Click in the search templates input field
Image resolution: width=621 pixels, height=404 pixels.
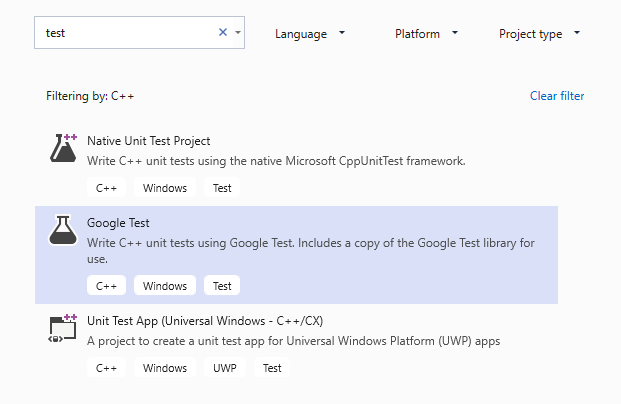coord(125,33)
